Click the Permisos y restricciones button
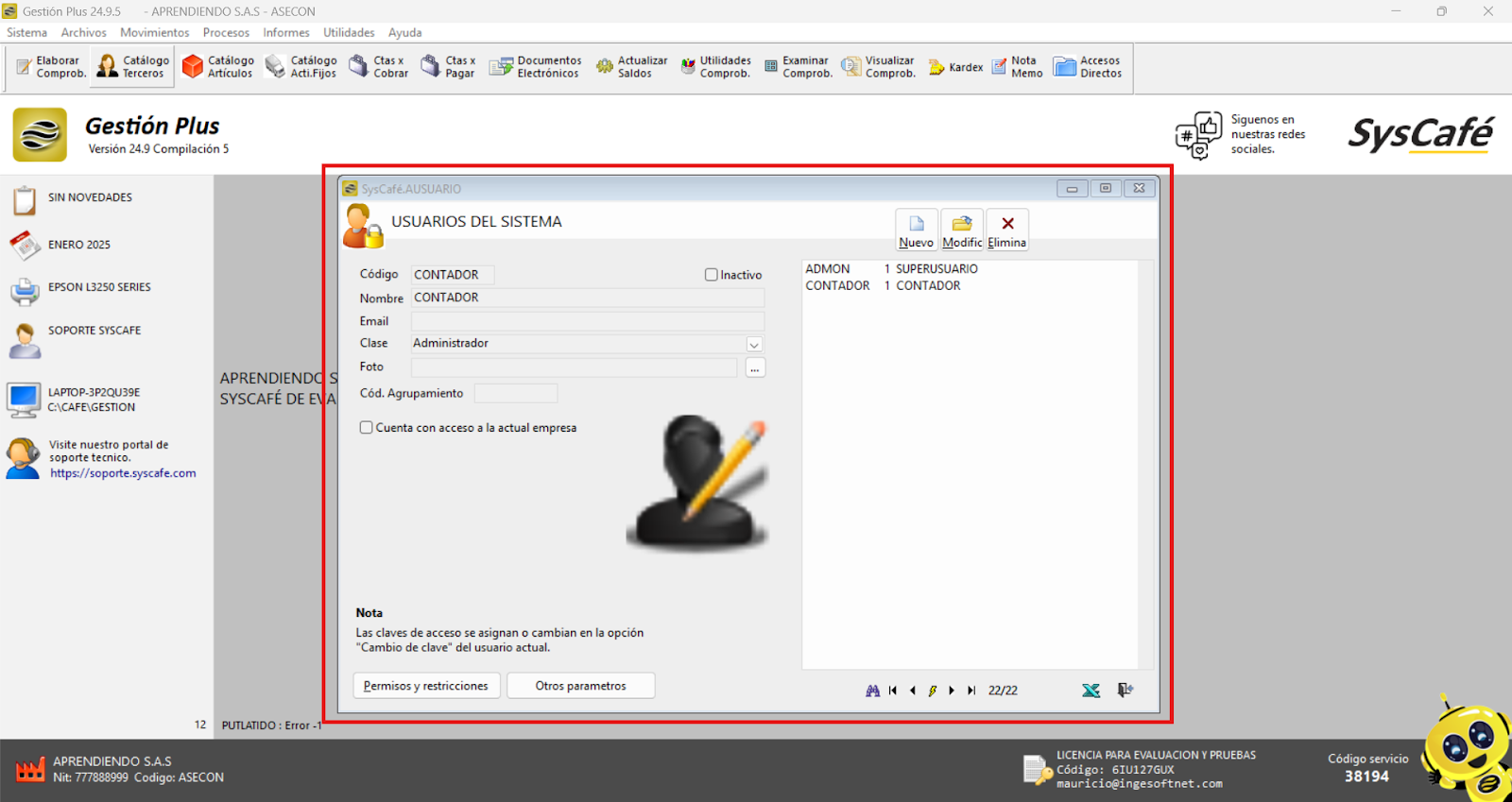 tap(425, 686)
